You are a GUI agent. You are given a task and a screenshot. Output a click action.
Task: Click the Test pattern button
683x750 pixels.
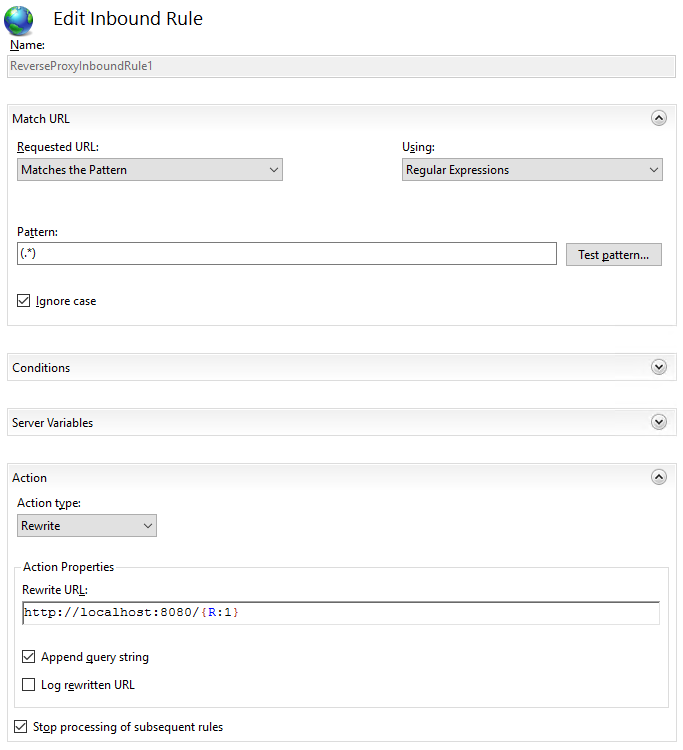(x=614, y=254)
